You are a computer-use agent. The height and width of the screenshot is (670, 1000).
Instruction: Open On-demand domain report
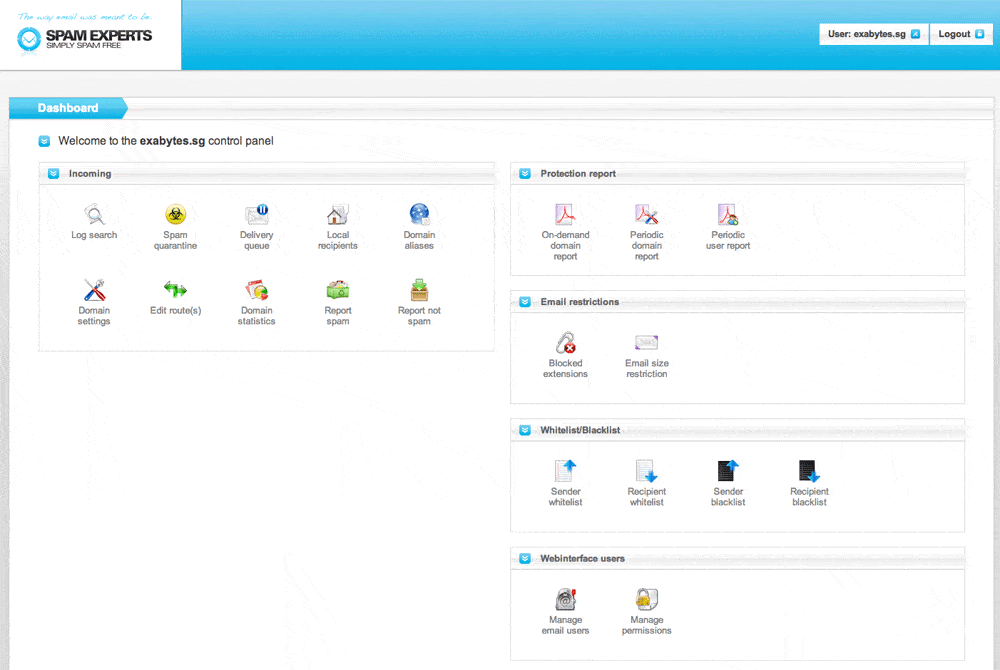pos(566,232)
